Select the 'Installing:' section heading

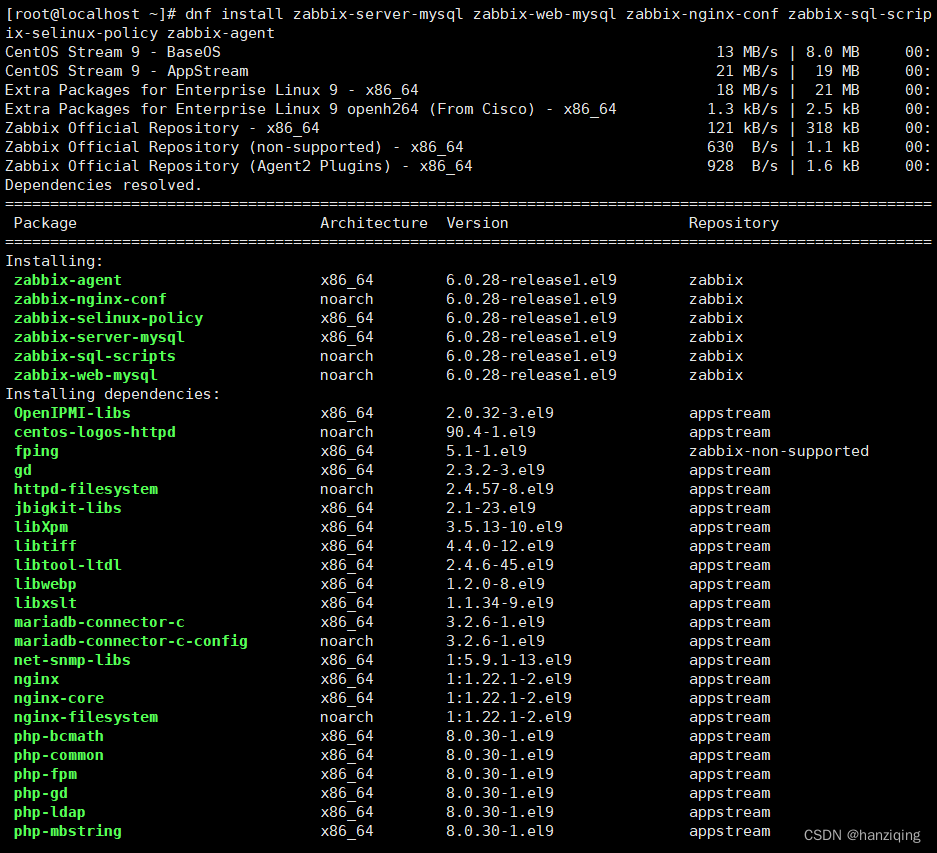54,261
